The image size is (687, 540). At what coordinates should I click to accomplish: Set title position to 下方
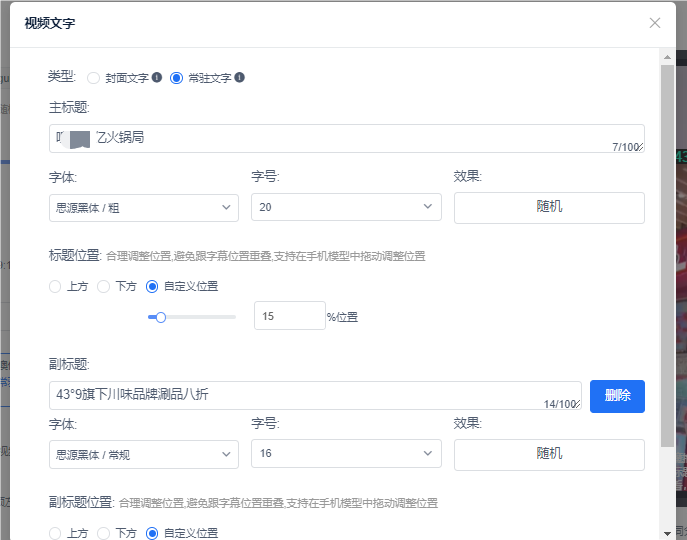click(103, 286)
